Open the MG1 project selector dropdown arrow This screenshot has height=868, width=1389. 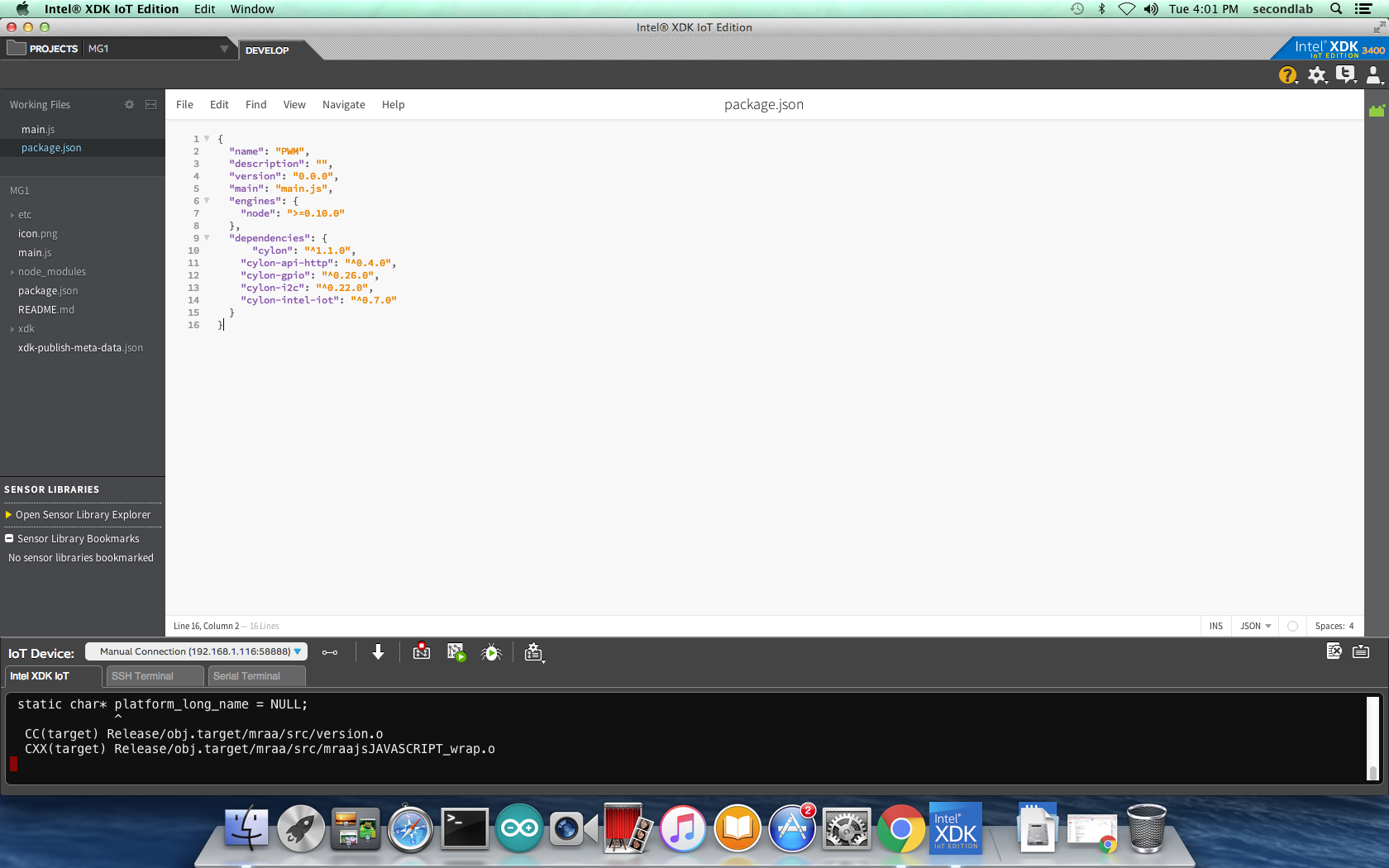tap(224, 49)
